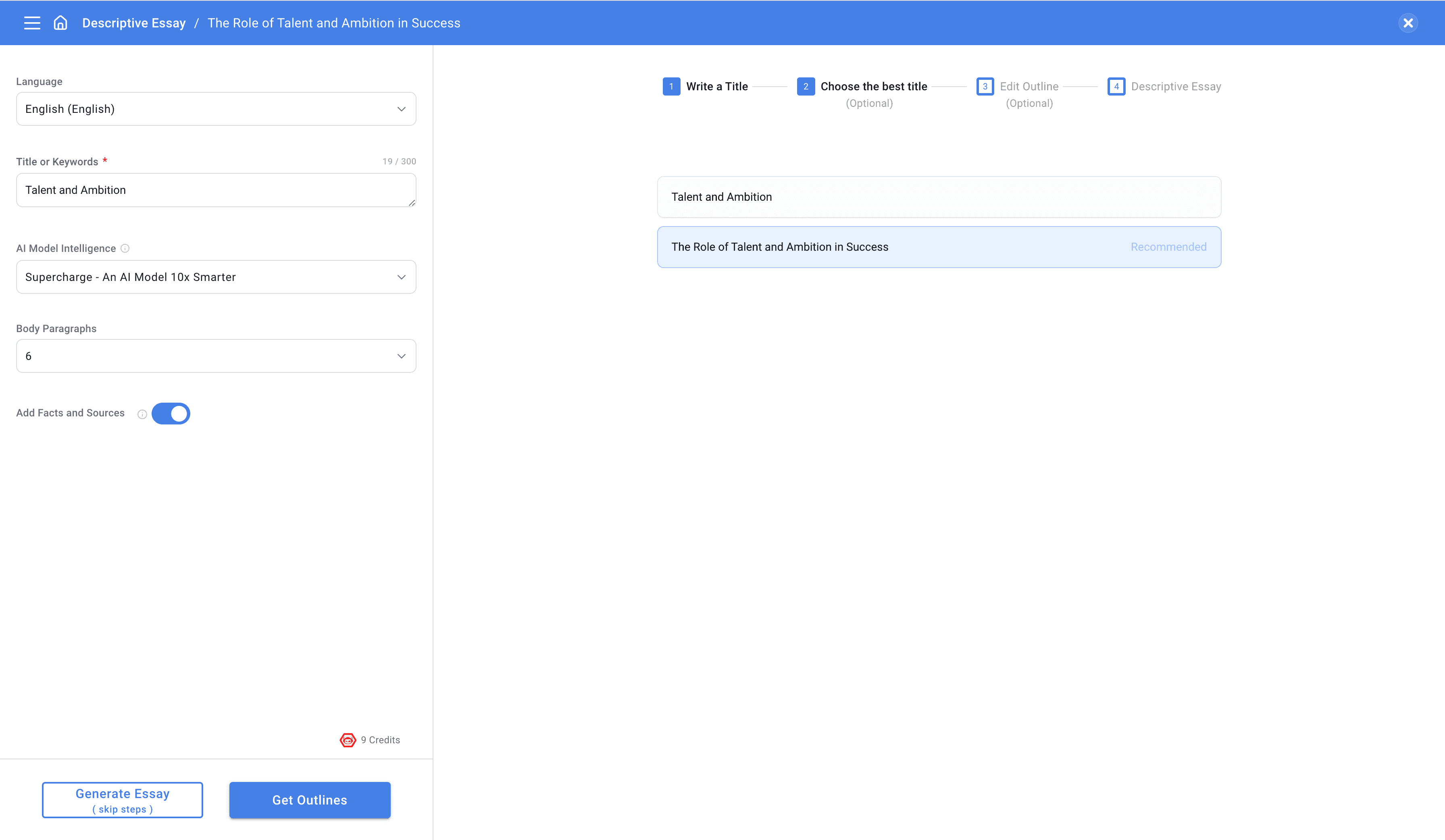Open the AI Model Intelligence dropdown
1445x840 pixels.
click(216, 277)
